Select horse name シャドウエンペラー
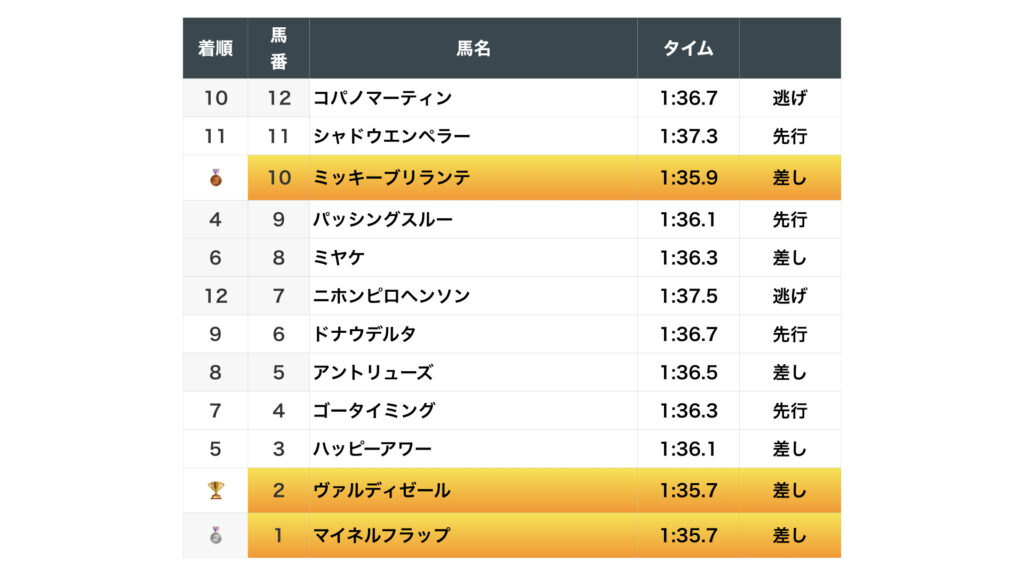Screen dimensions: 1024x576 pyautogui.click(x=392, y=136)
